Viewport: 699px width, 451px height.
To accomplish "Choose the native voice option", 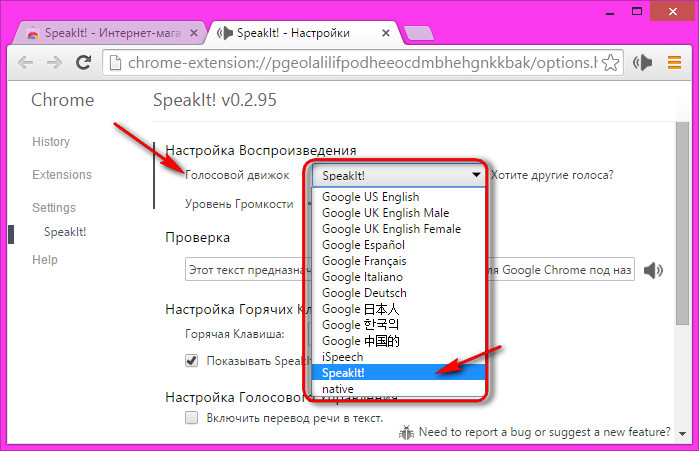I will click(x=398, y=389).
